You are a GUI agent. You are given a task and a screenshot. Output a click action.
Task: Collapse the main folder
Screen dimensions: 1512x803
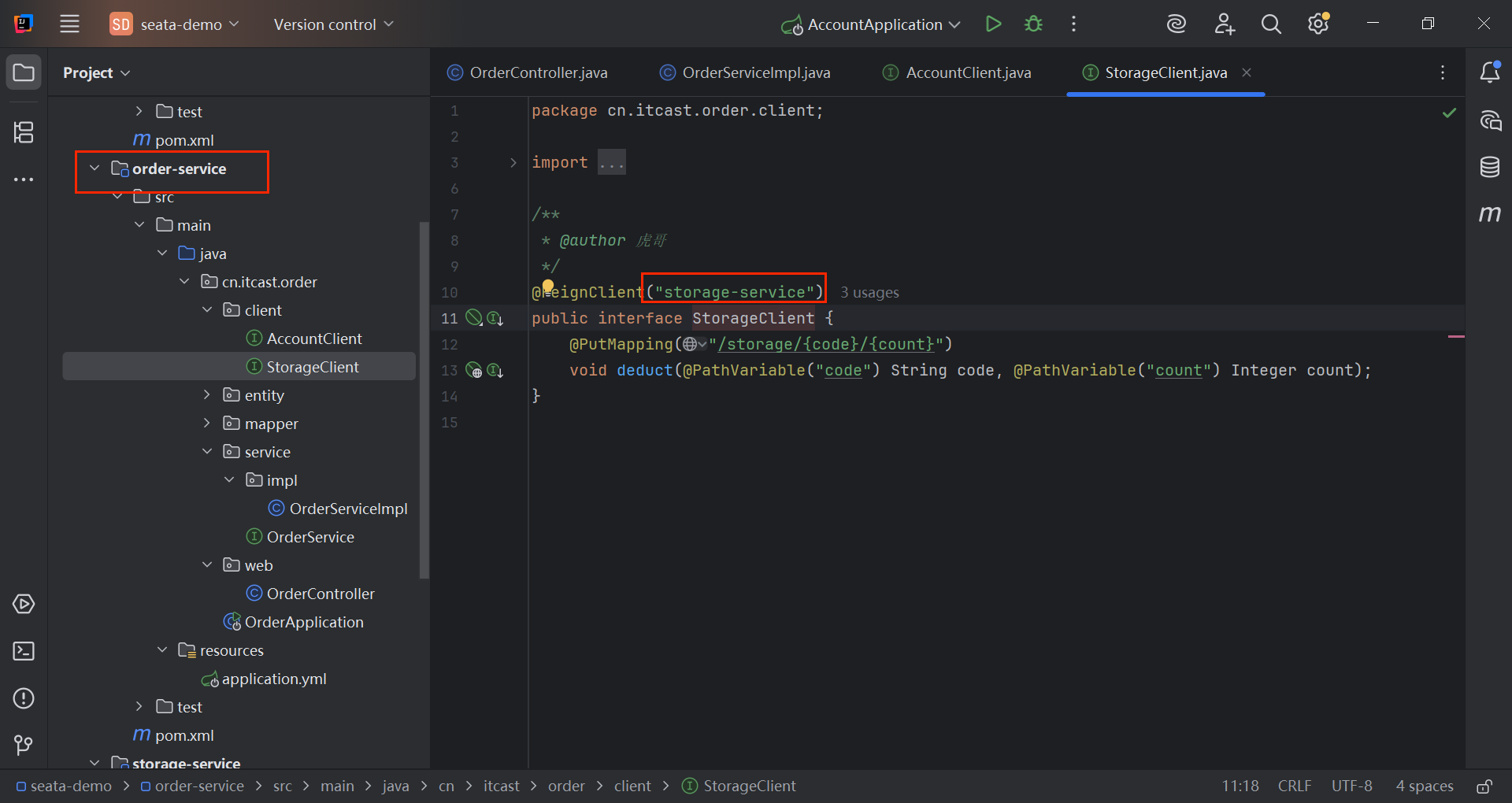139,225
